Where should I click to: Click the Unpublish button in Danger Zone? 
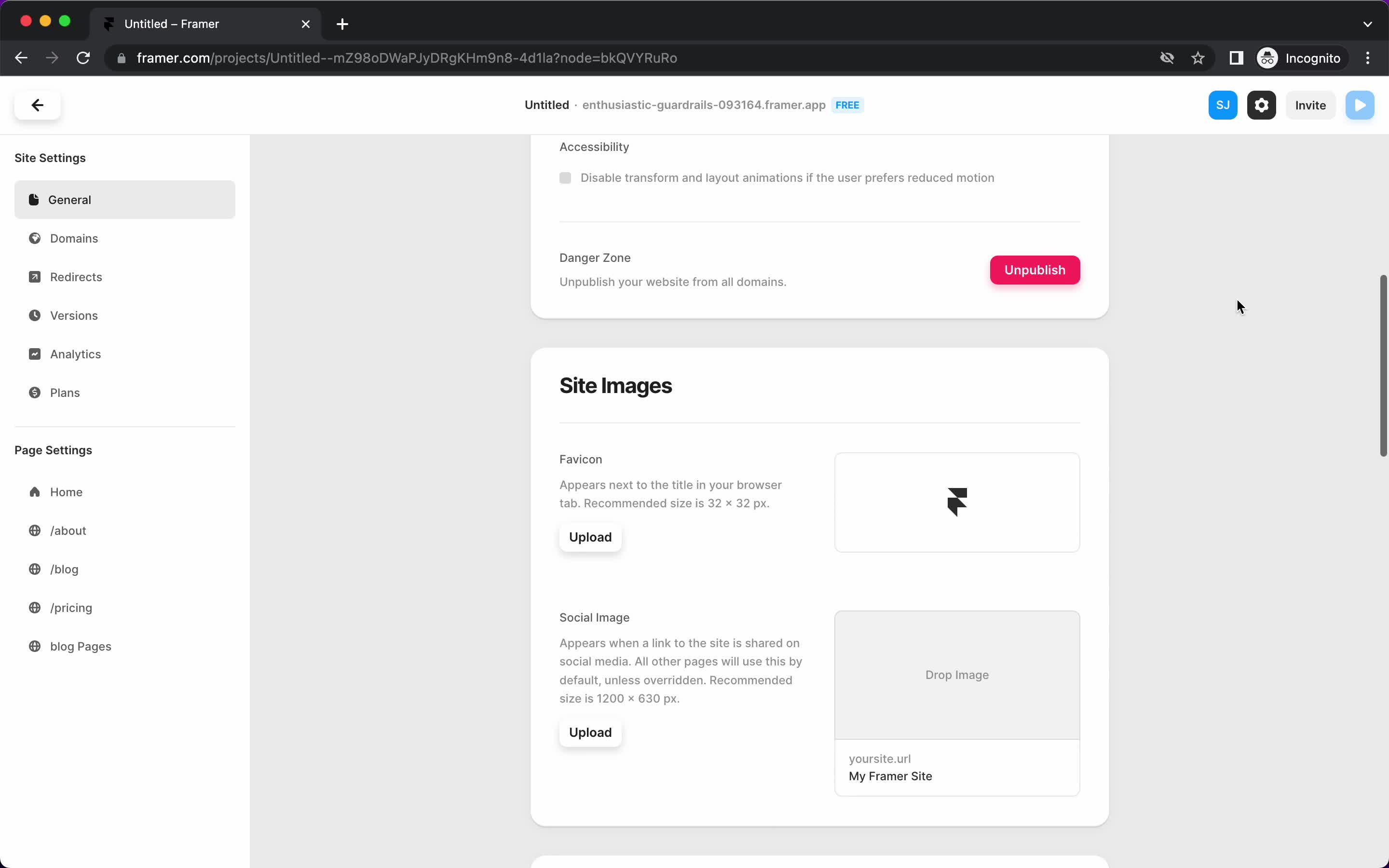pos(1035,270)
